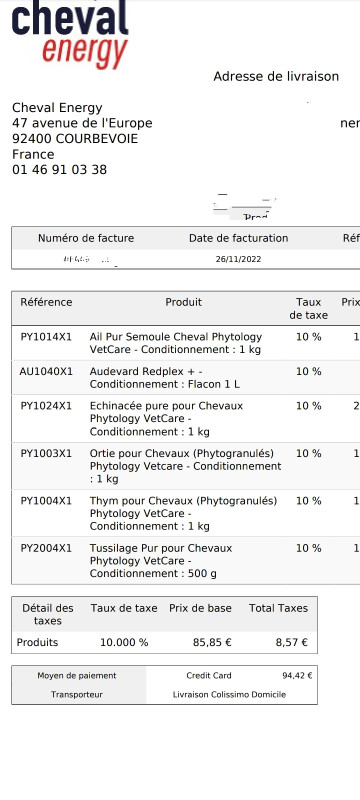Click the 8,57 € total taxes value
Viewport: 360px width, 800px height.
click(292, 642)
